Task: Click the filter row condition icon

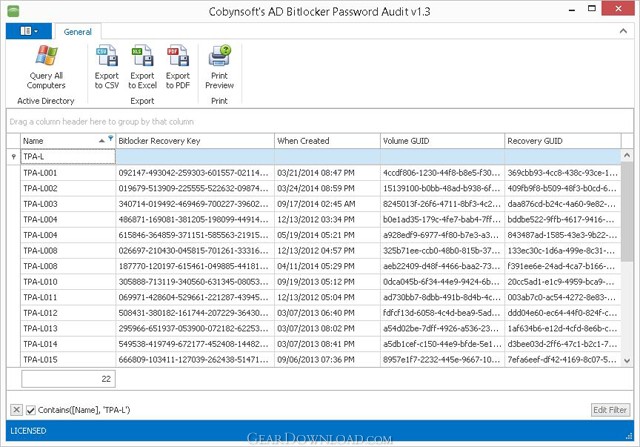Action: pos(13,156)
